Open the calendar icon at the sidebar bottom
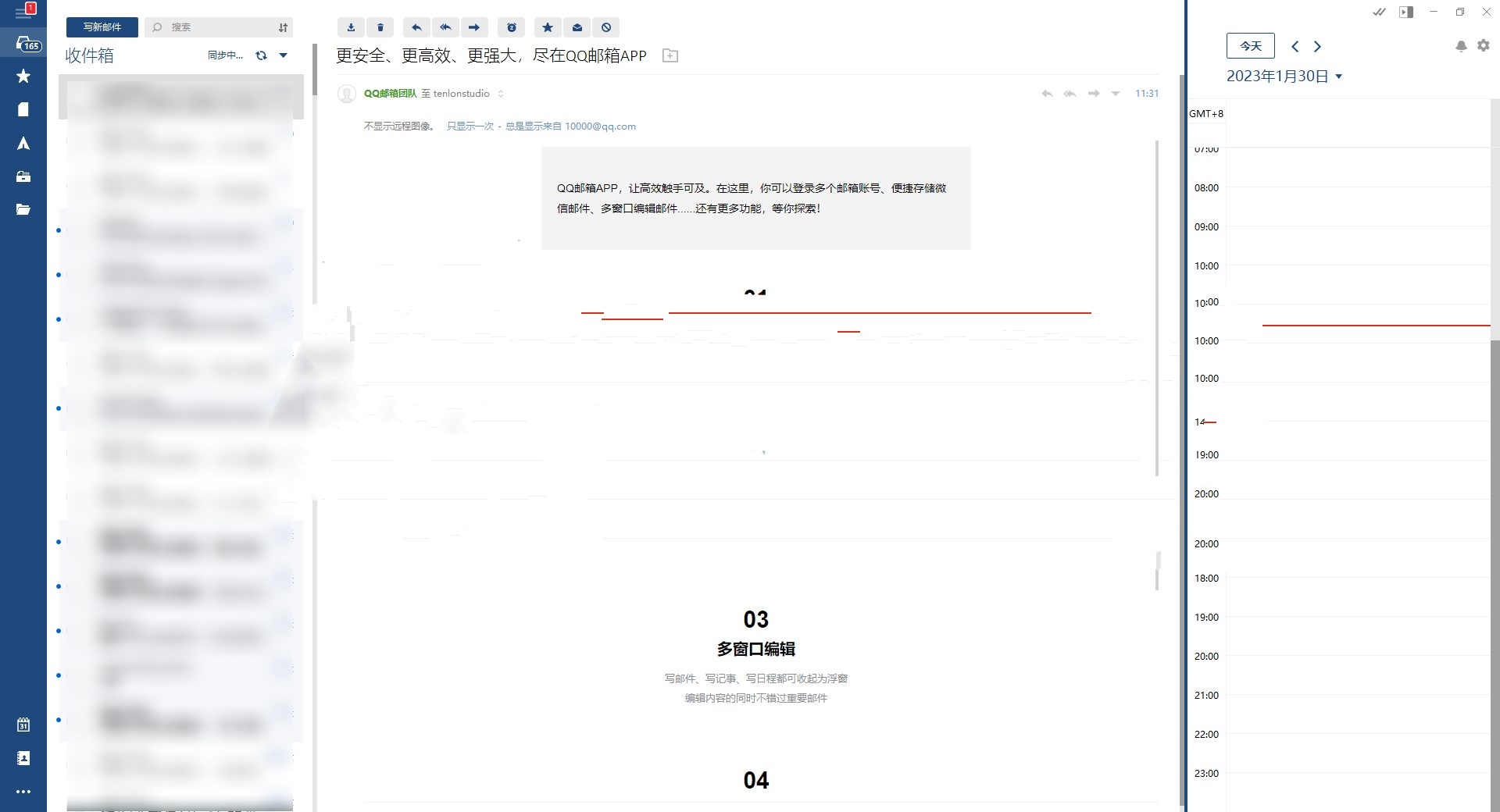The height and width of the screenshot is (812, 1500). tap(23, 725)
